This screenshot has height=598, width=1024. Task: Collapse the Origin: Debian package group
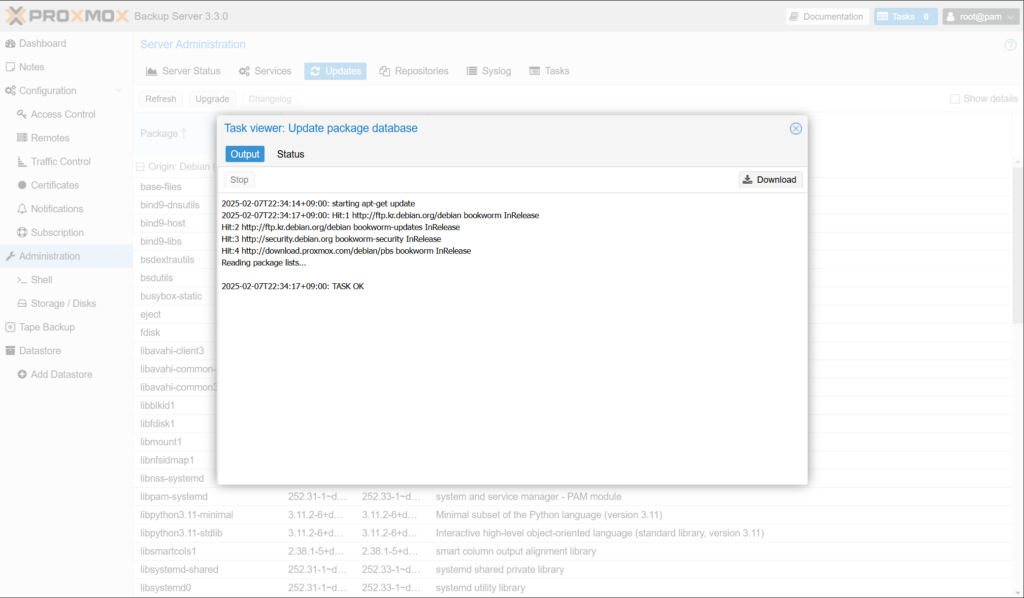[x=139, y=167]
